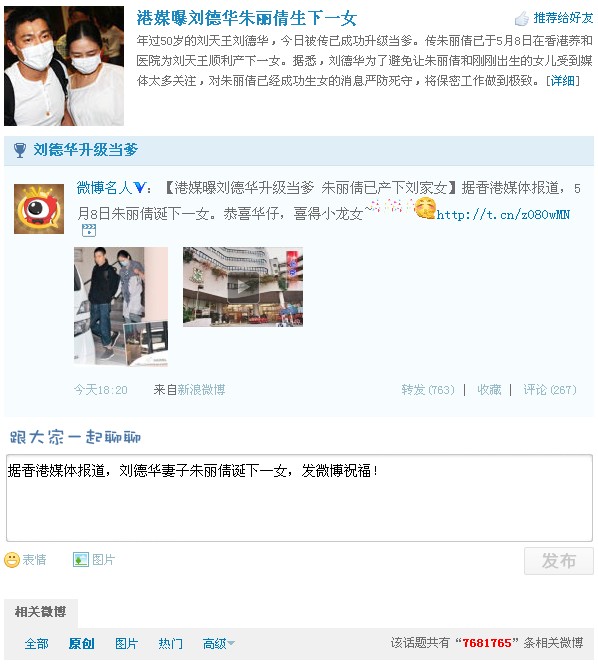Open the masked couple headline photo
Viewport: 598px width, 666px height.
pos(64,66)
